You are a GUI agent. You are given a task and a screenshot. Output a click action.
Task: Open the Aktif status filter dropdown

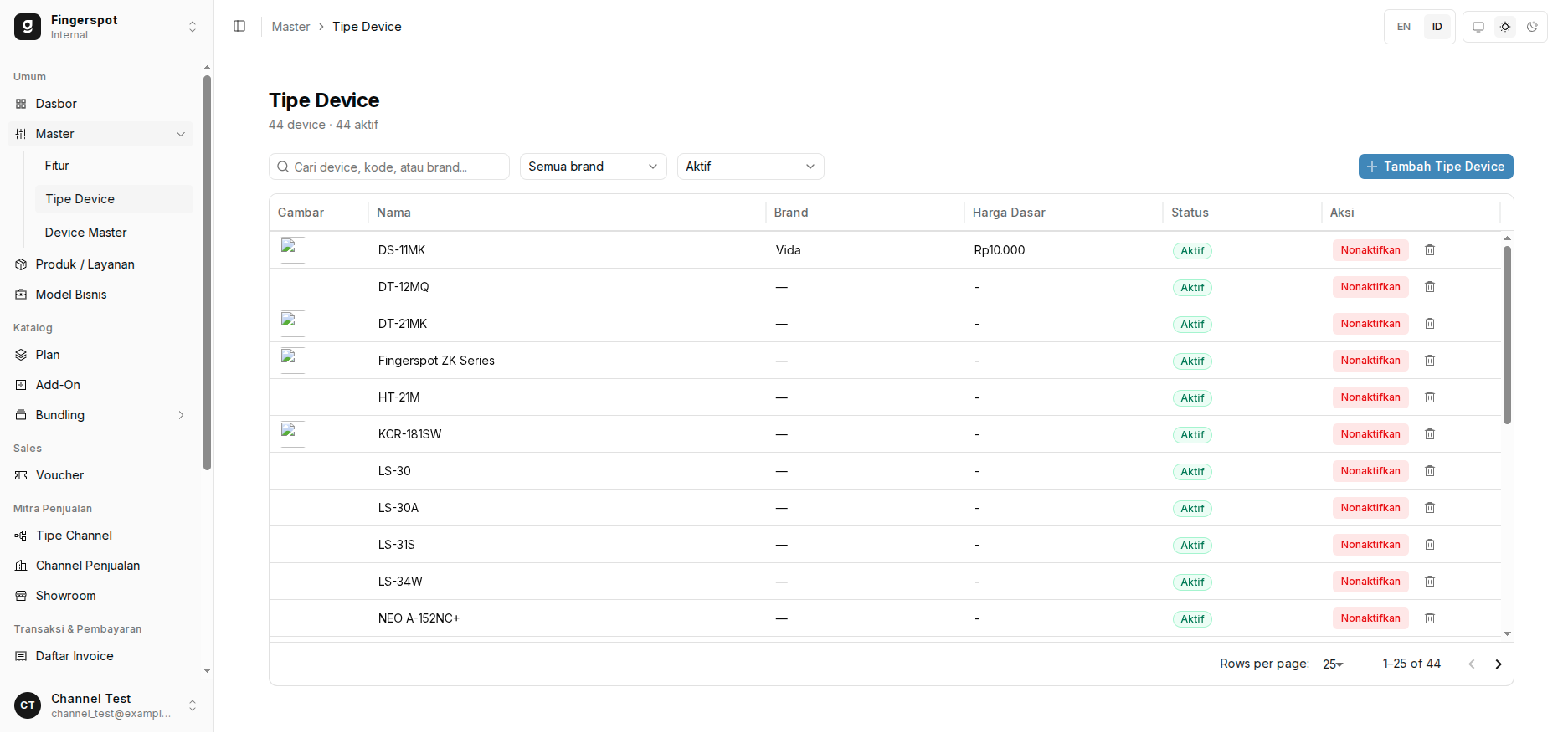point(750,167)
